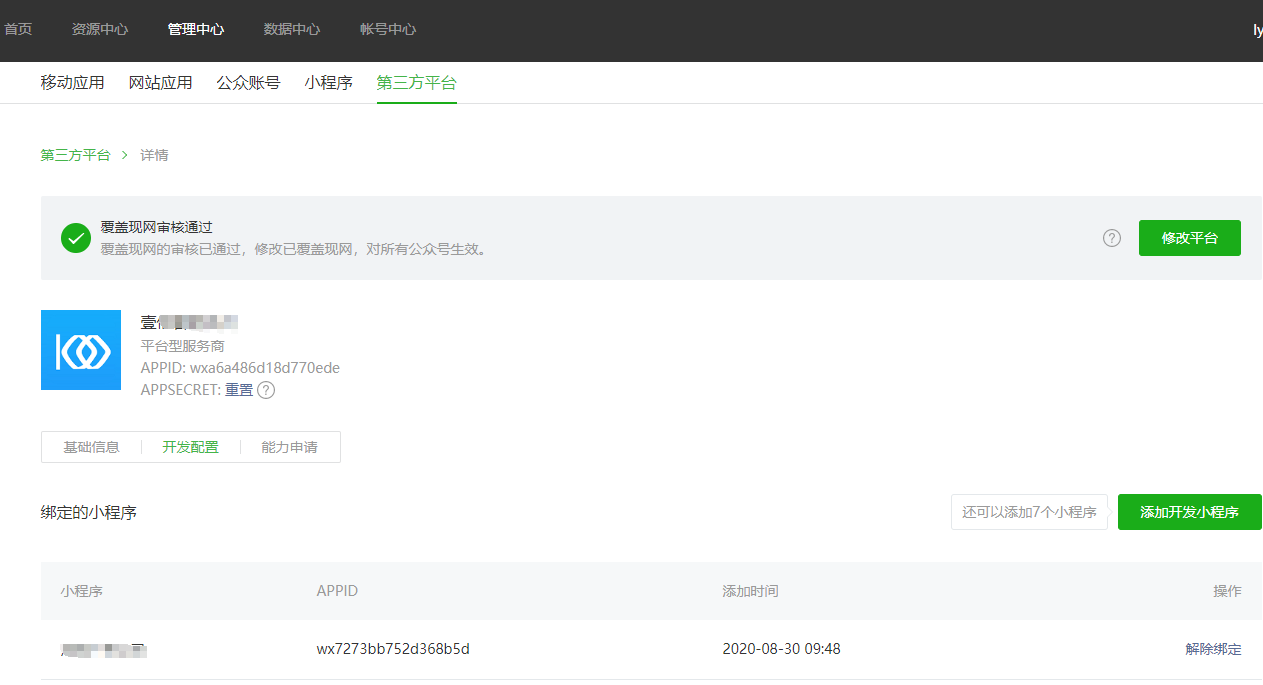Image resolution: width=1263 pixels, height=685 pixels.
Task: Click 重置 to reset the APPSECRET
Action: [x=239, y=390]
